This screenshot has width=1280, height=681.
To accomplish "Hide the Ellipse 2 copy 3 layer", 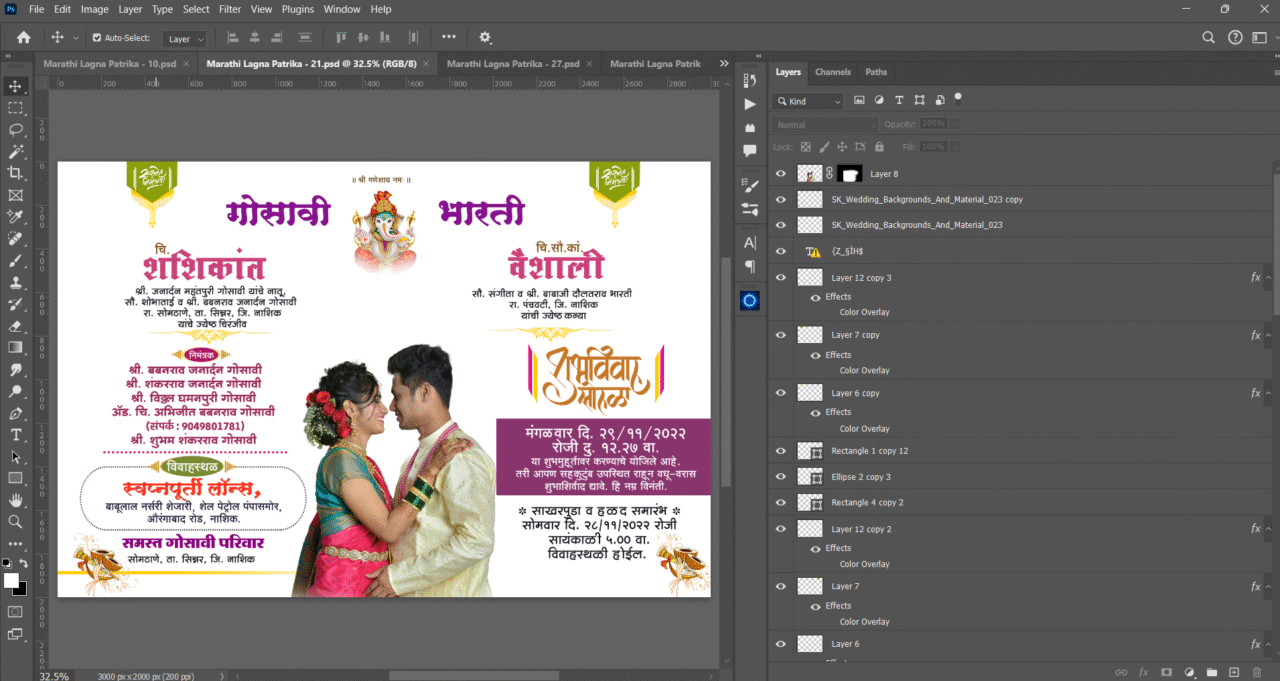I will (x=780, y=477).
